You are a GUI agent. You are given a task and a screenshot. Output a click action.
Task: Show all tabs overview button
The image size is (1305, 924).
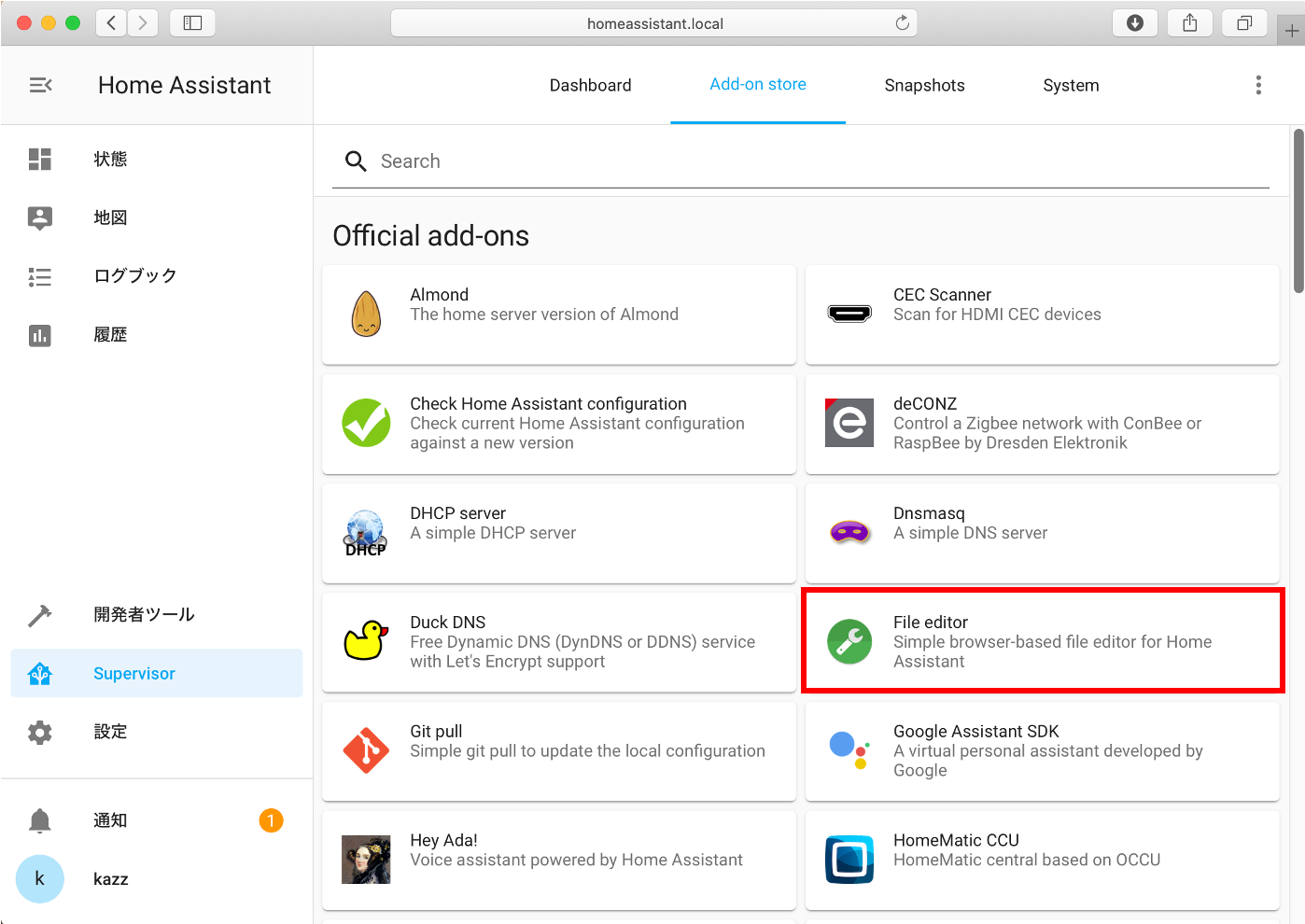[1244, 23]
